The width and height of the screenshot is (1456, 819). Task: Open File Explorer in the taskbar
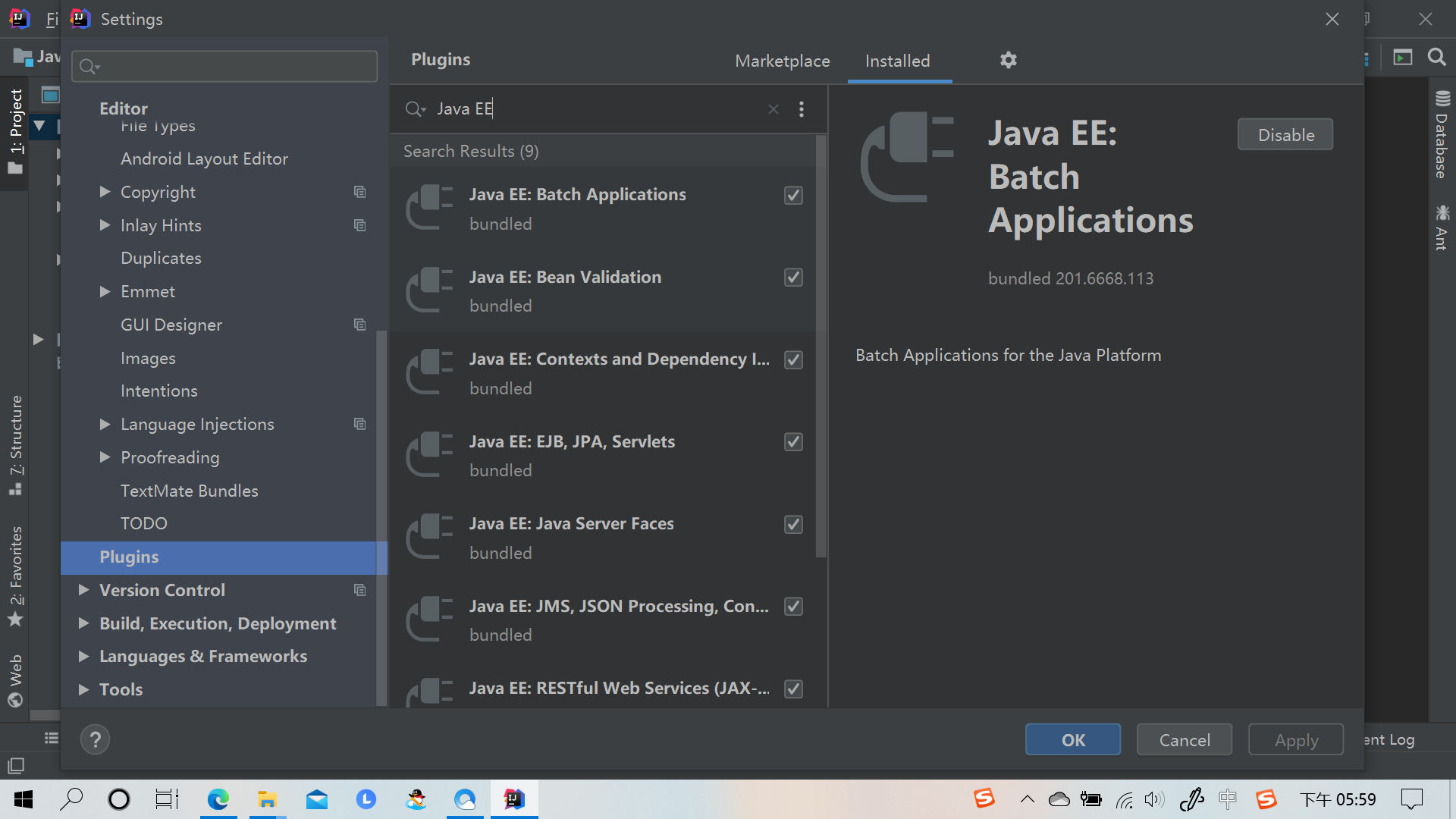pos(267,799)
